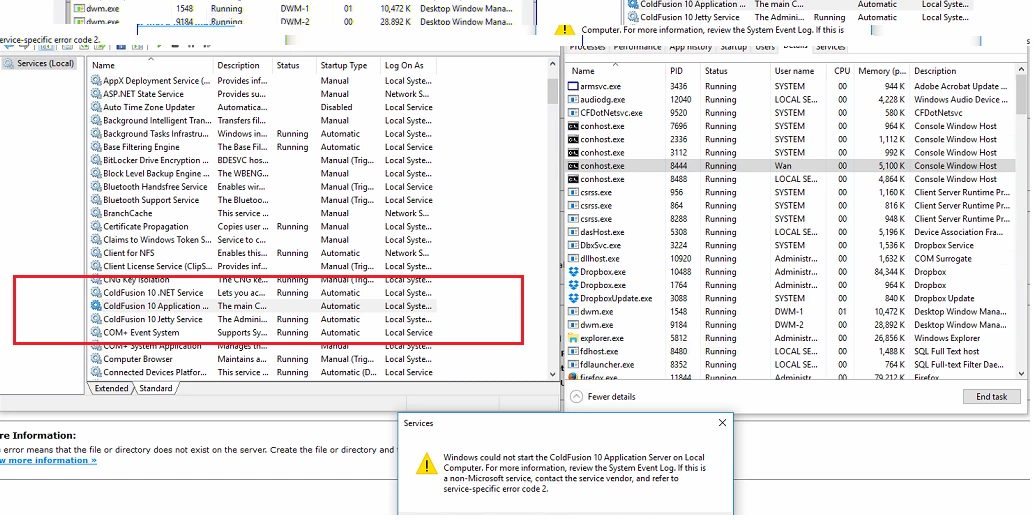The width and height of the screenshot is (1034, 520).
Task: Click the armsvc.exe process icon
Action: (x=573, y=86)
